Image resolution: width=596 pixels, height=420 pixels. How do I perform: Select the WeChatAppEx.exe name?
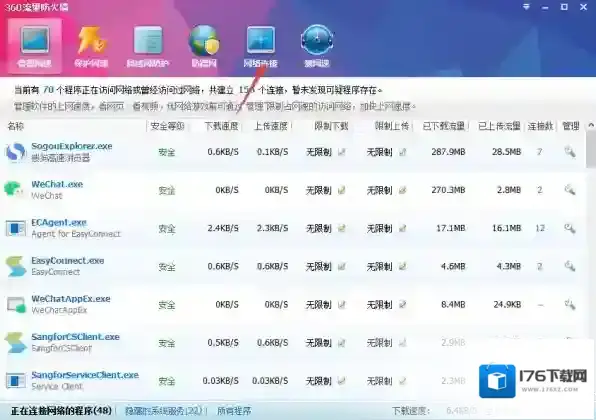tap(71, 299)
